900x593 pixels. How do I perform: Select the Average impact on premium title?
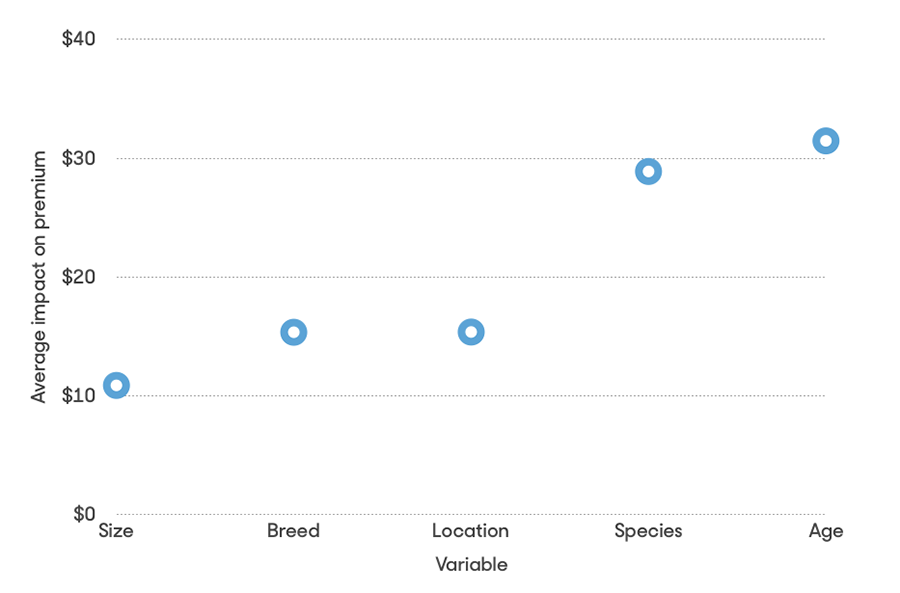[x=39, y=277]
